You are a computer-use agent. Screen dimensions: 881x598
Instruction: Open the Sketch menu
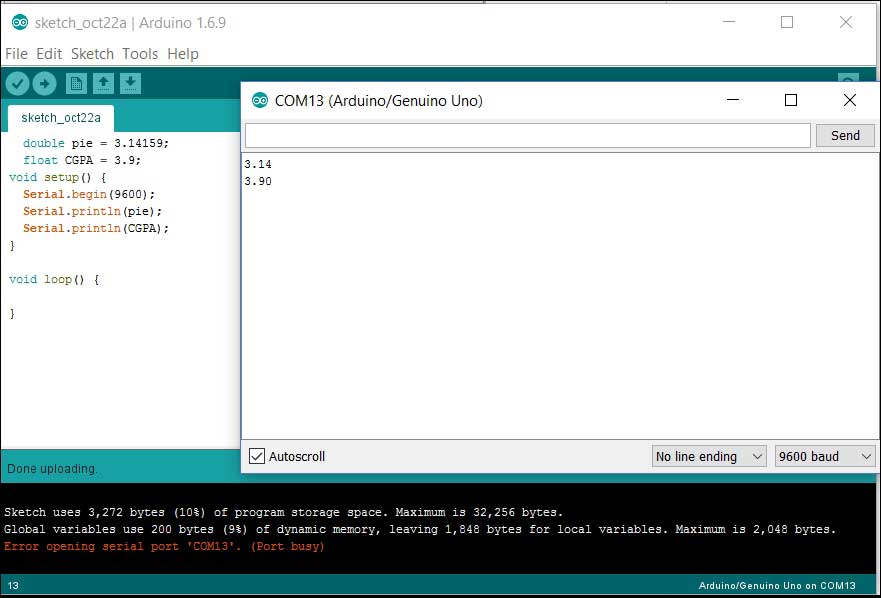pos(92,54)
